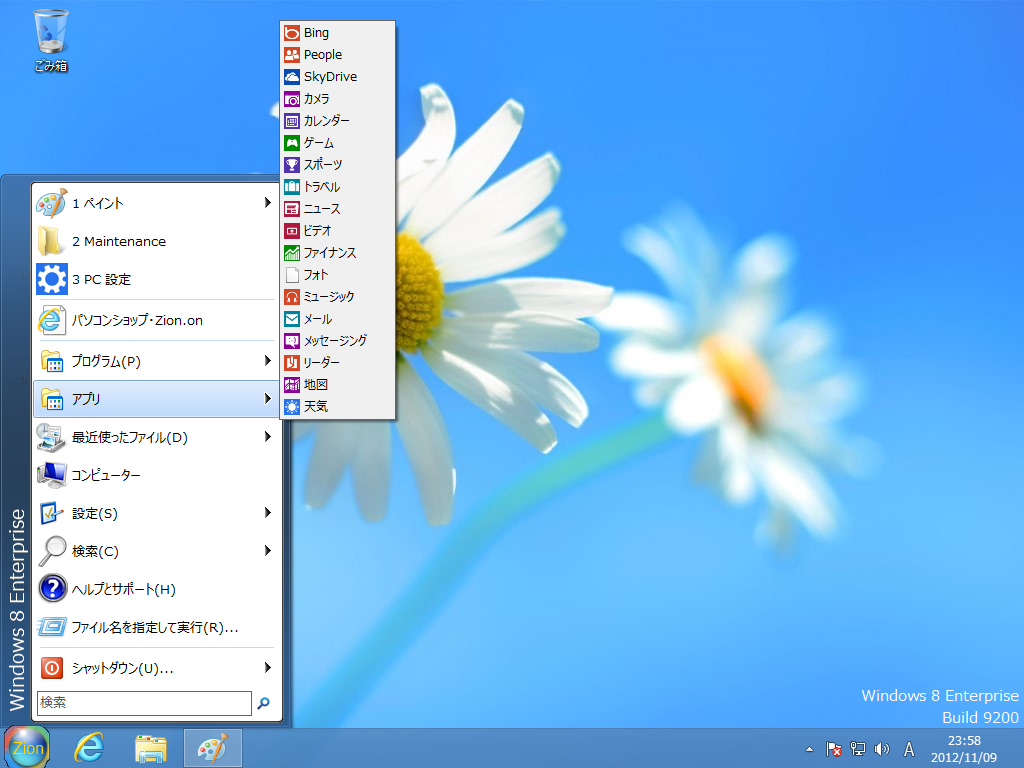Launch the People app
Viewport: 1024px width, 768px height.
(322, 55)
